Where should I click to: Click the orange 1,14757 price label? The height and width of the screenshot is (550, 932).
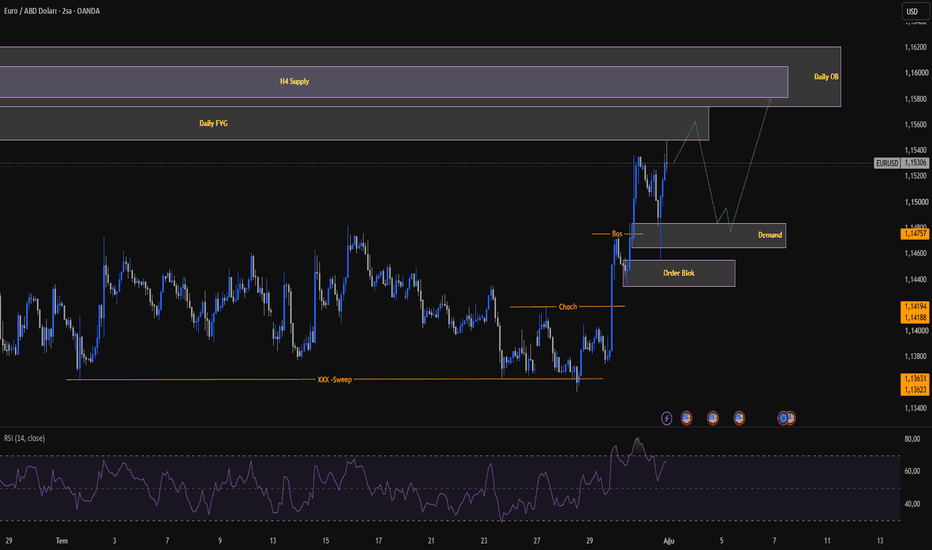click(915, 234)
